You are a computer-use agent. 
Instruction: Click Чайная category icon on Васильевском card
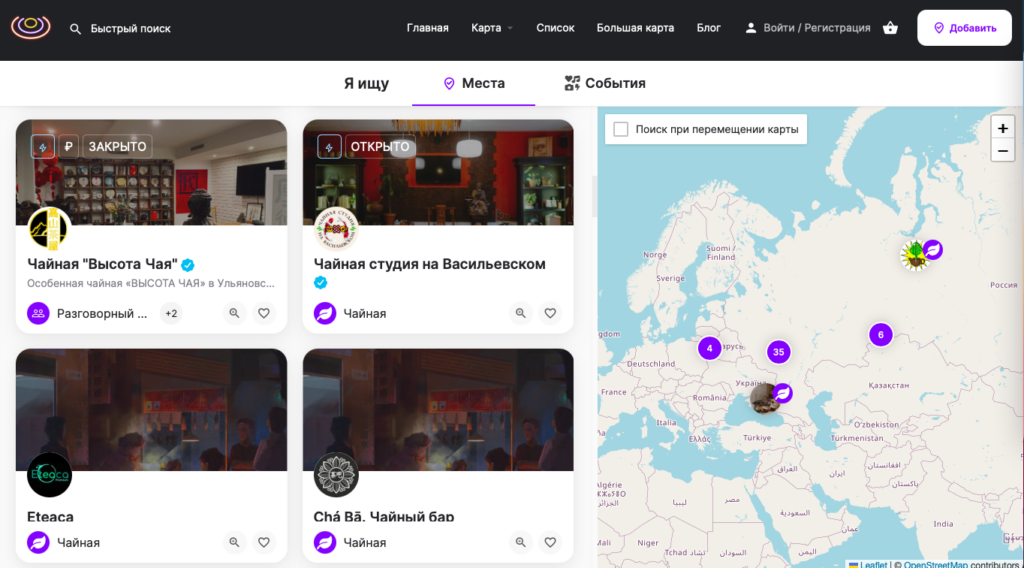coord(325,313)
